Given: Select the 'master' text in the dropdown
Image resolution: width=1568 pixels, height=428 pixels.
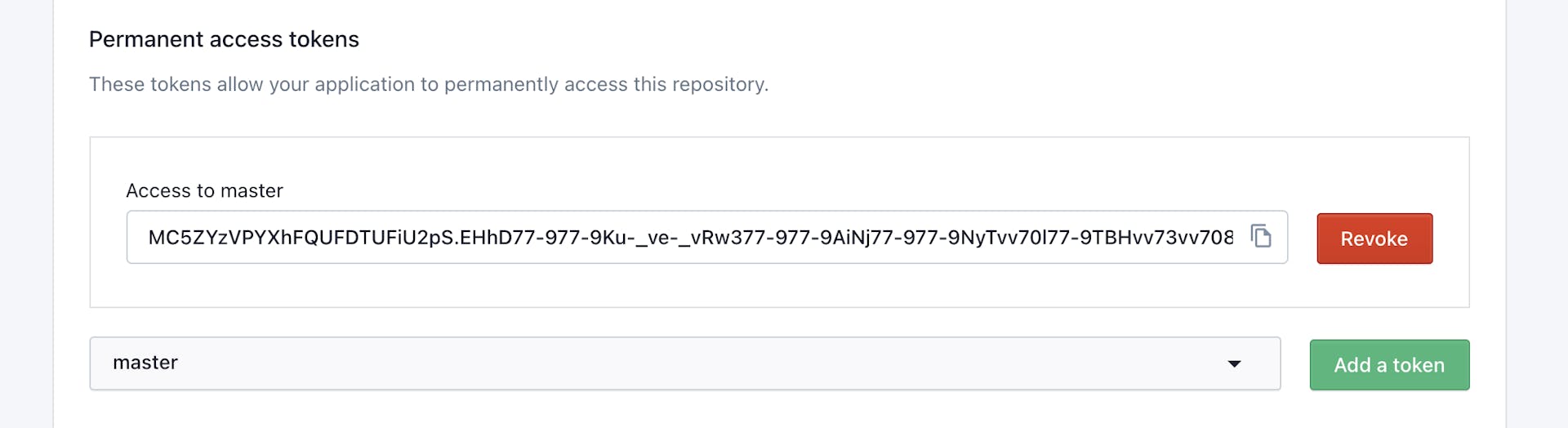Looking at the screenshot, I should [145, 363].
